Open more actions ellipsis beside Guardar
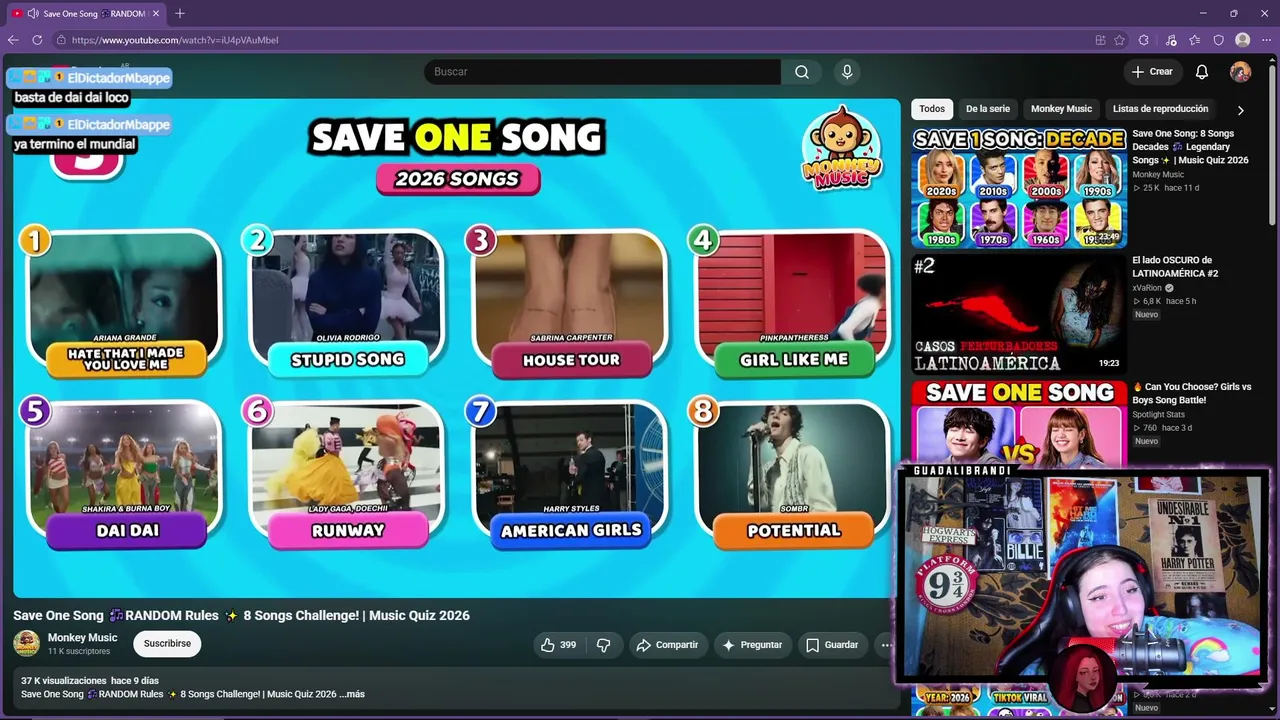Viewport: 1280px width, 720px height. [886, 645]
